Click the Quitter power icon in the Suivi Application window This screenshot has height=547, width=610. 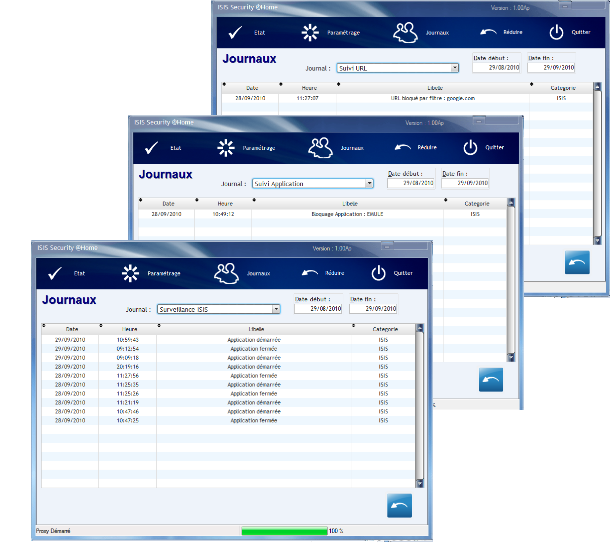click(x=470, y=147)
